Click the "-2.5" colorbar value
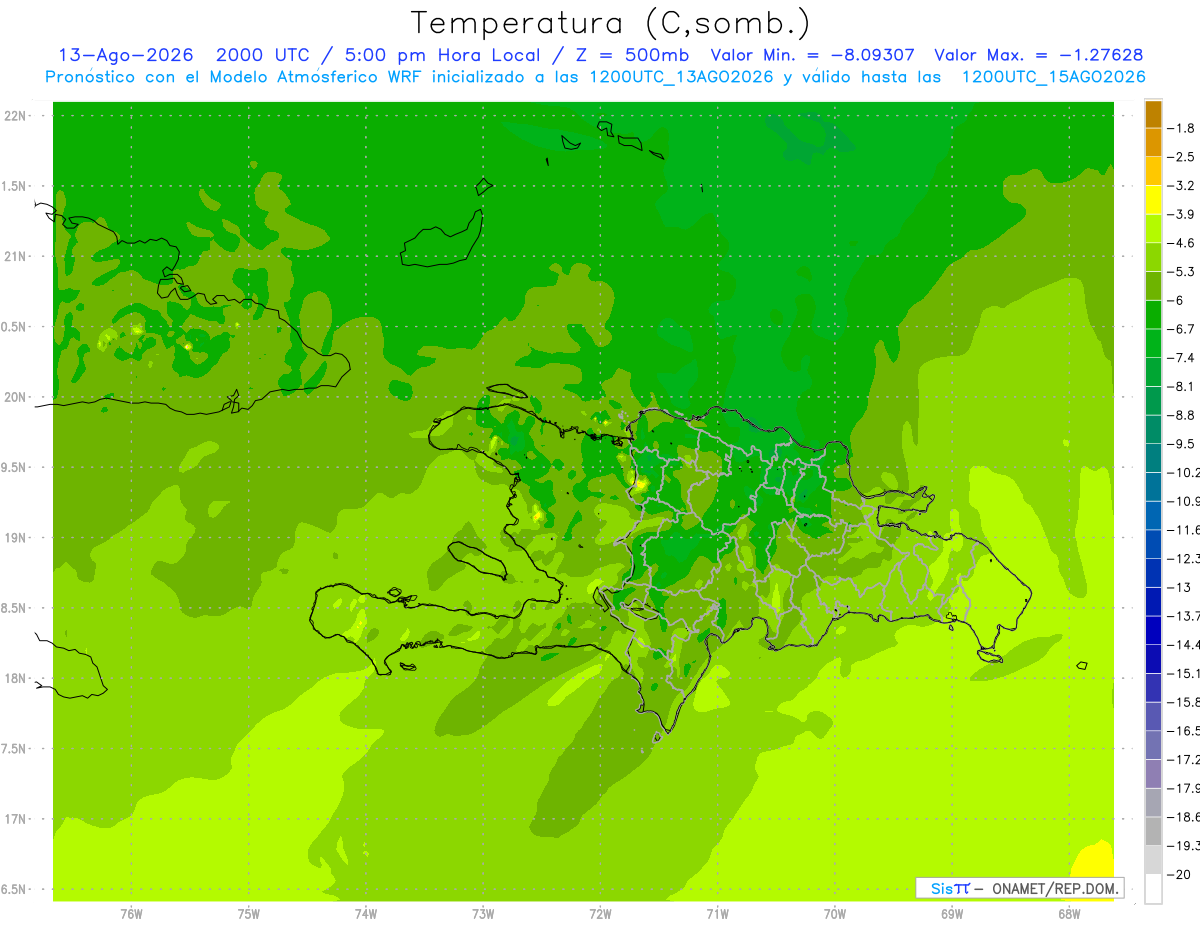1200x927 pixels. coord(1182,157)
